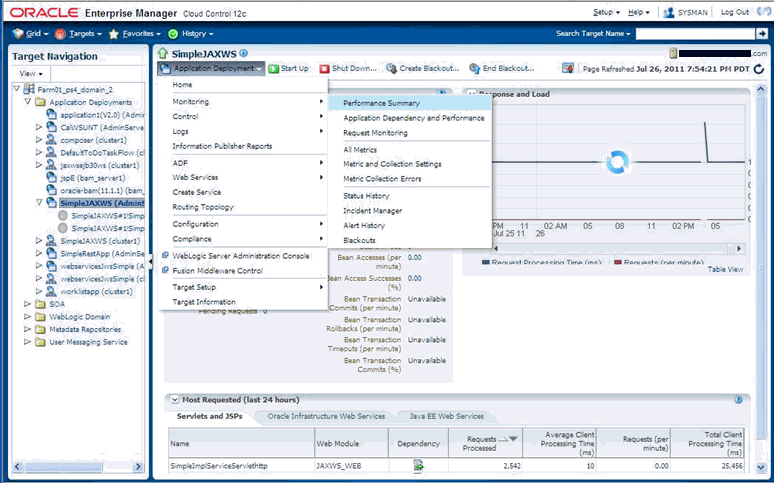Click the search target go arrow icon

click(x=762, y=34)
